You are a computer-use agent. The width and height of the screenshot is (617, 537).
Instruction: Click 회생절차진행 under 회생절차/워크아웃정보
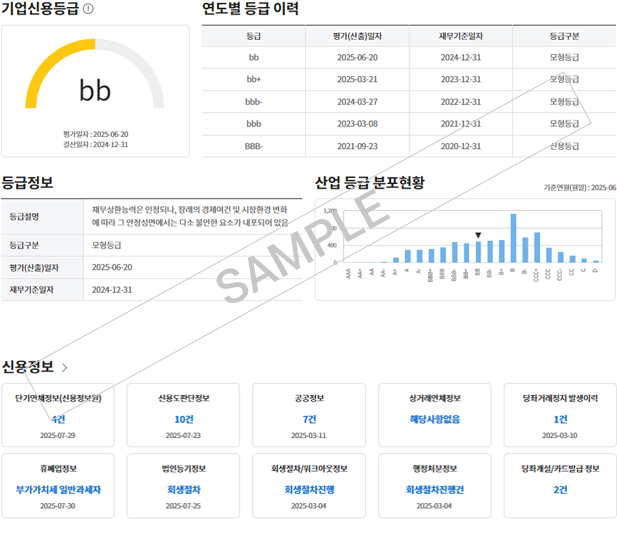coord(309,490)
